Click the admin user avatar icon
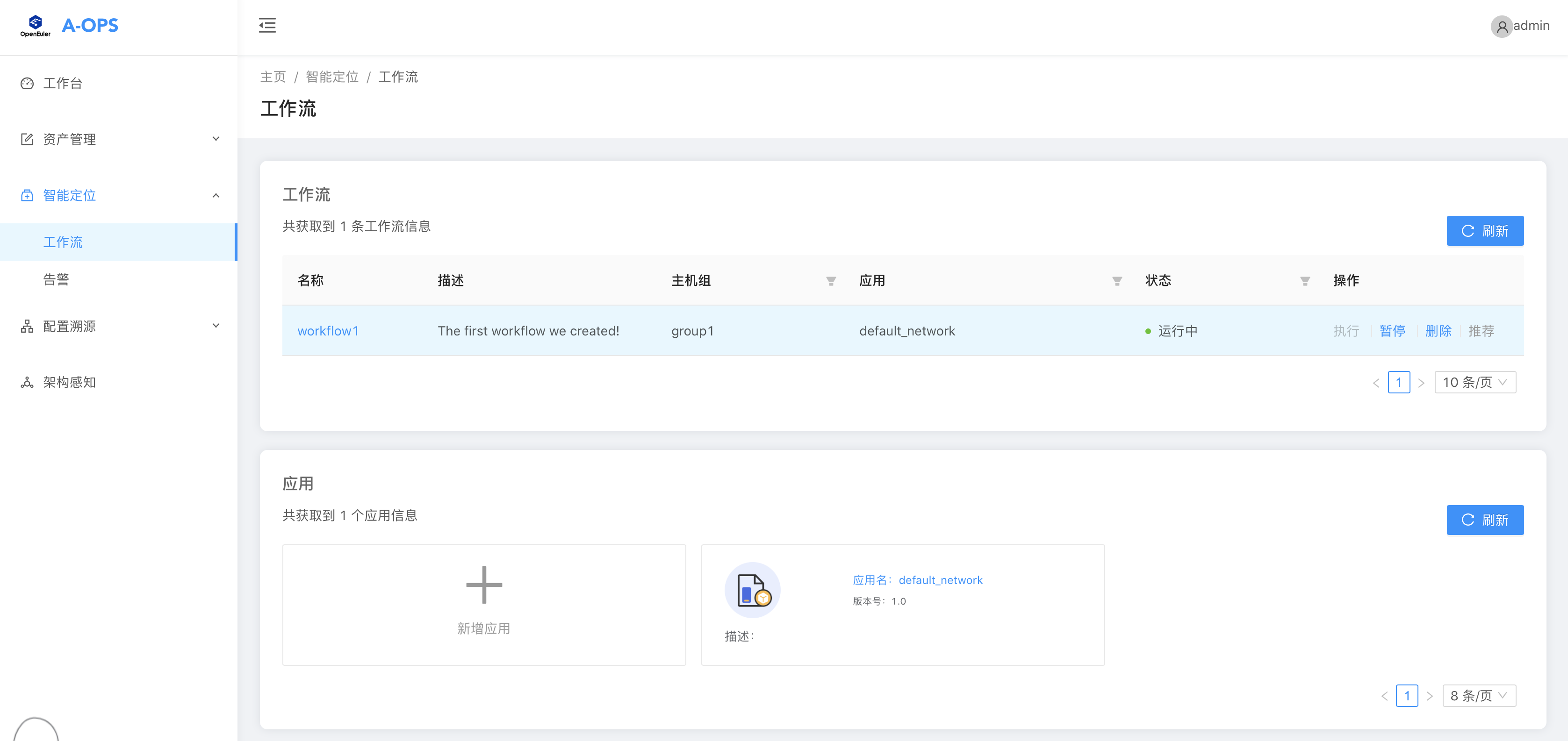 click(x=1501, y=26)
